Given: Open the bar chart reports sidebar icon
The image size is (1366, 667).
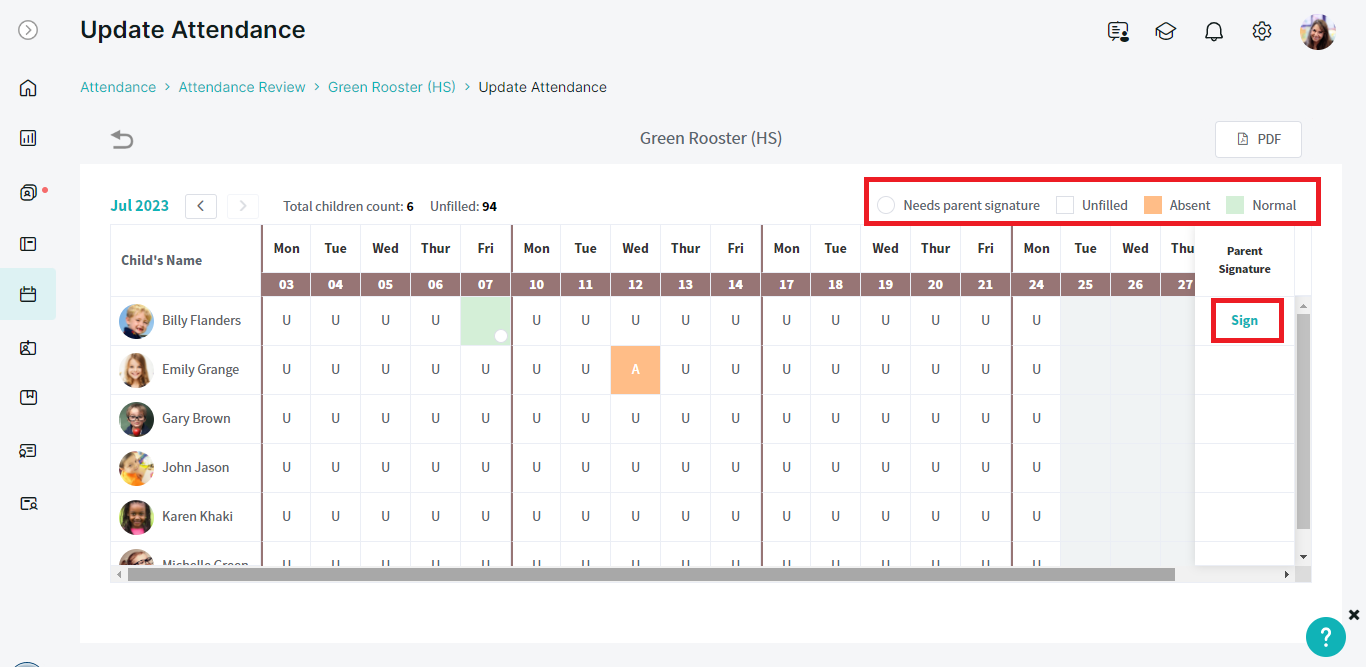Looking at the screenshot, I should pyautogui.click(x=28, y=138).
